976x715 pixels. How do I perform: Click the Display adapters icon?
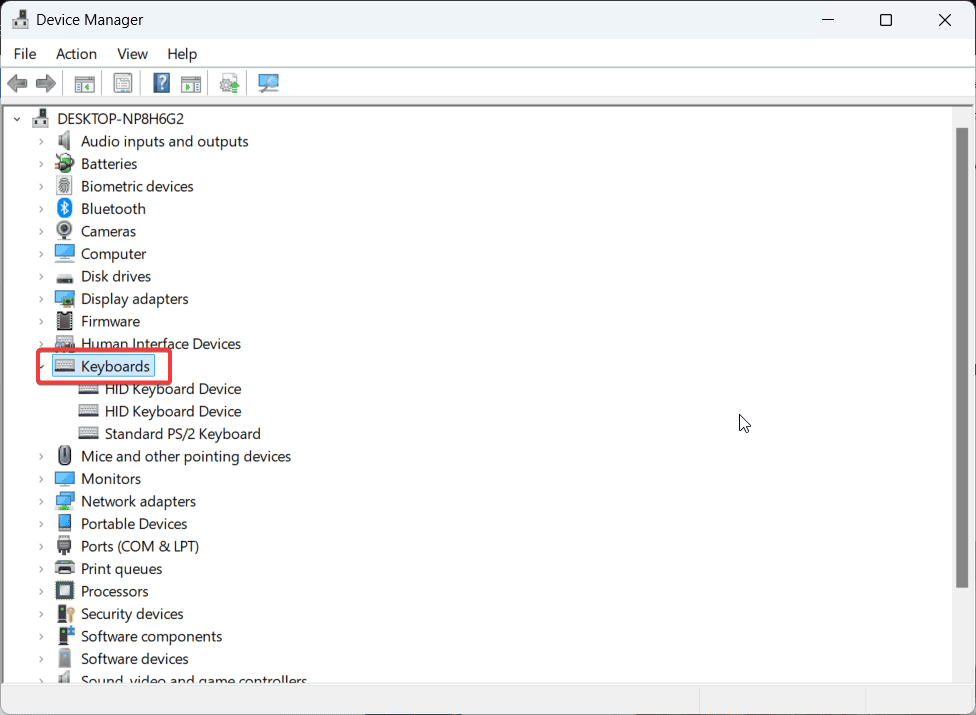(64, 299)
